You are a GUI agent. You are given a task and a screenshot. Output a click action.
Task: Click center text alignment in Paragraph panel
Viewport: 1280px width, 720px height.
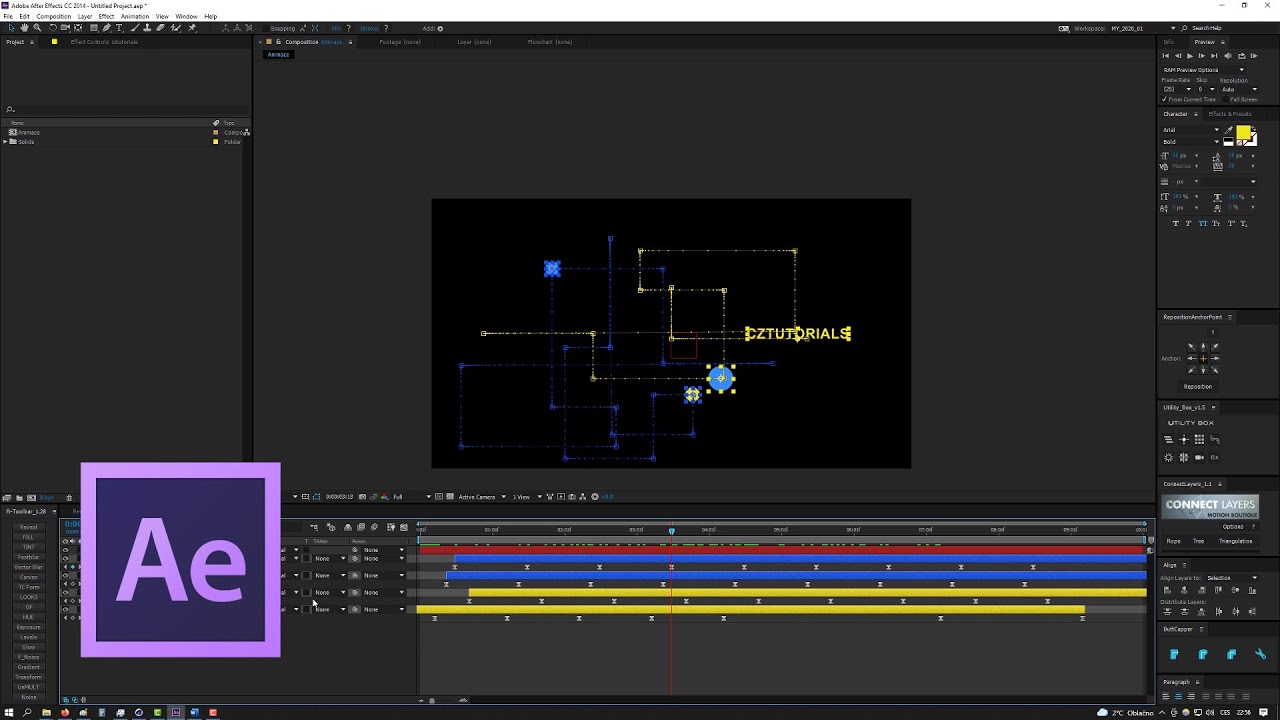pos(1178,696)
